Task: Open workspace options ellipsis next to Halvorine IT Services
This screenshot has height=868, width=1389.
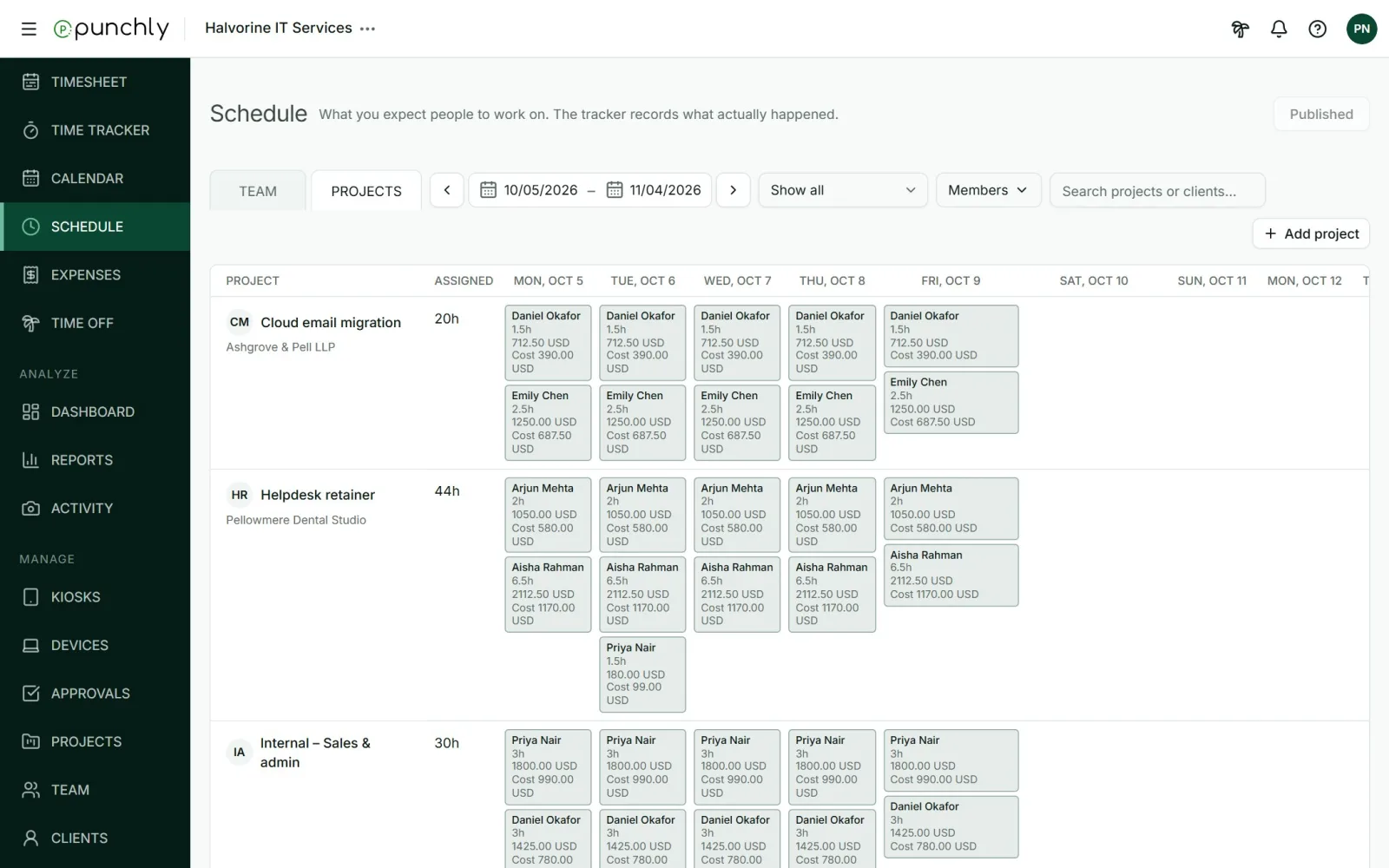Action: 368,29
